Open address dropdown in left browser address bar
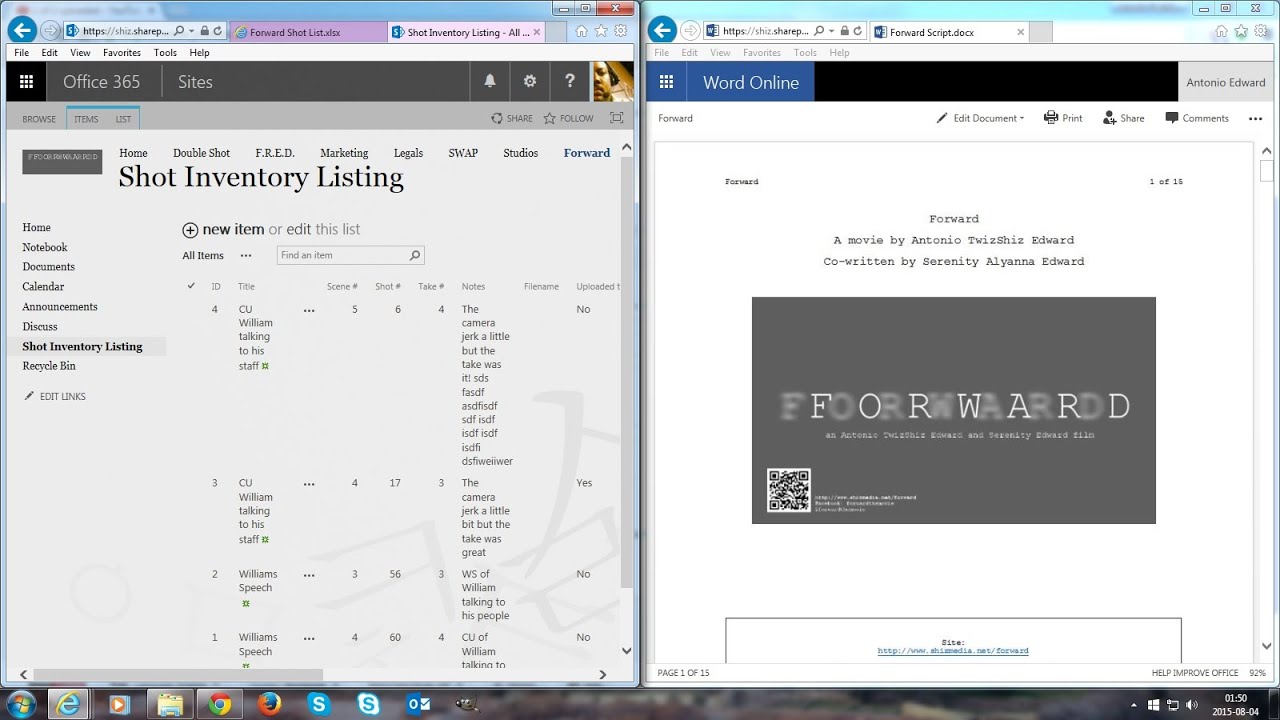The width and height of the screenshot is (1280, 720). coord(192,31)
